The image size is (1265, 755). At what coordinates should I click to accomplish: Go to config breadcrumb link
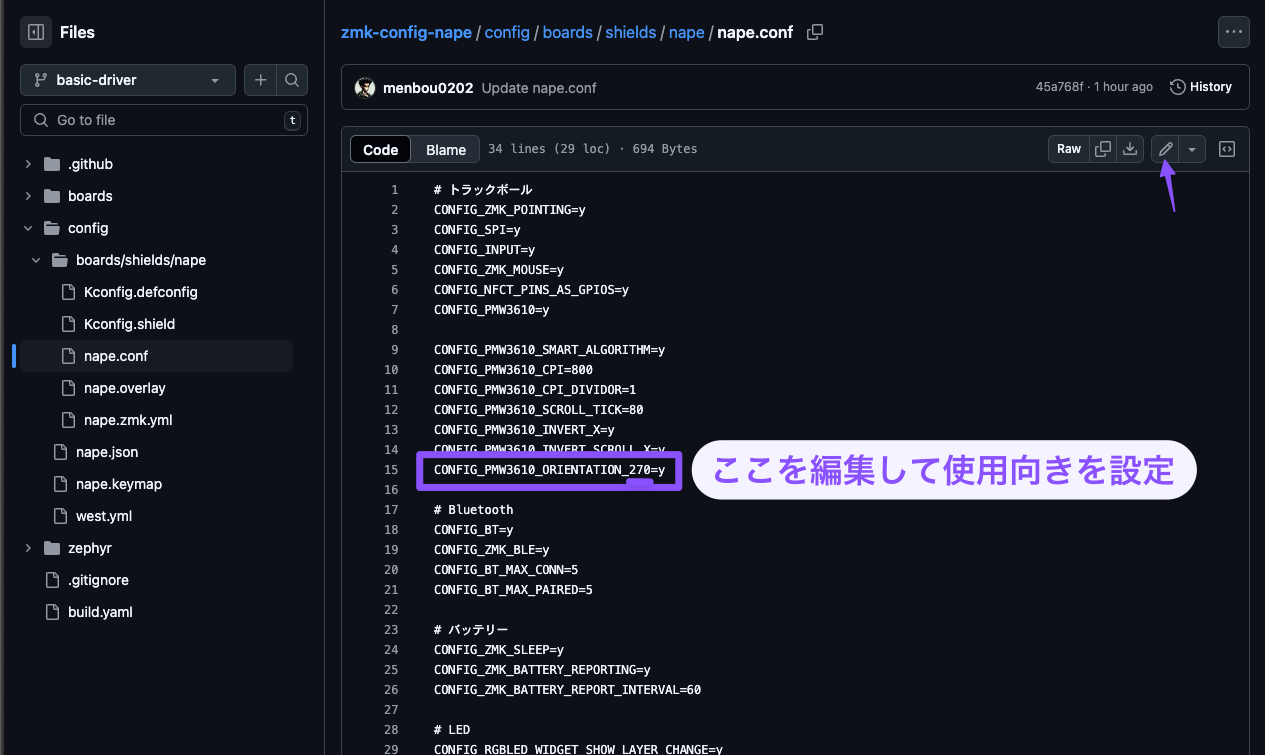tap(507, 32)
